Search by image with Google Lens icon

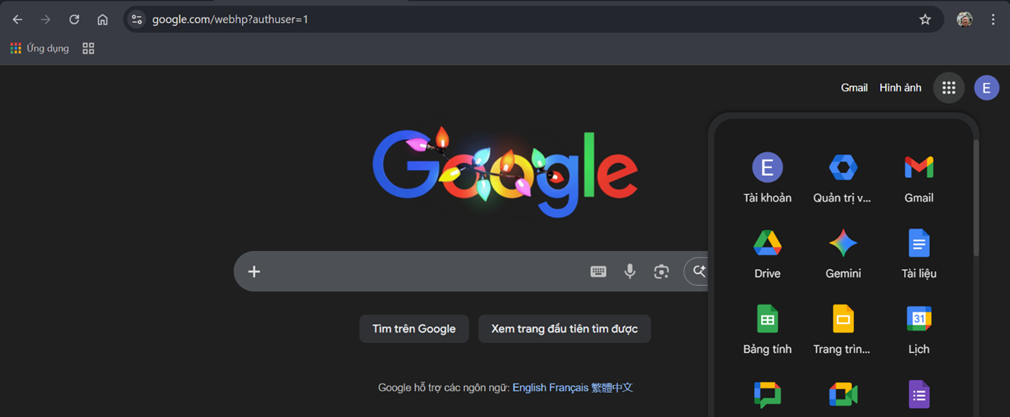pos(661,271)
